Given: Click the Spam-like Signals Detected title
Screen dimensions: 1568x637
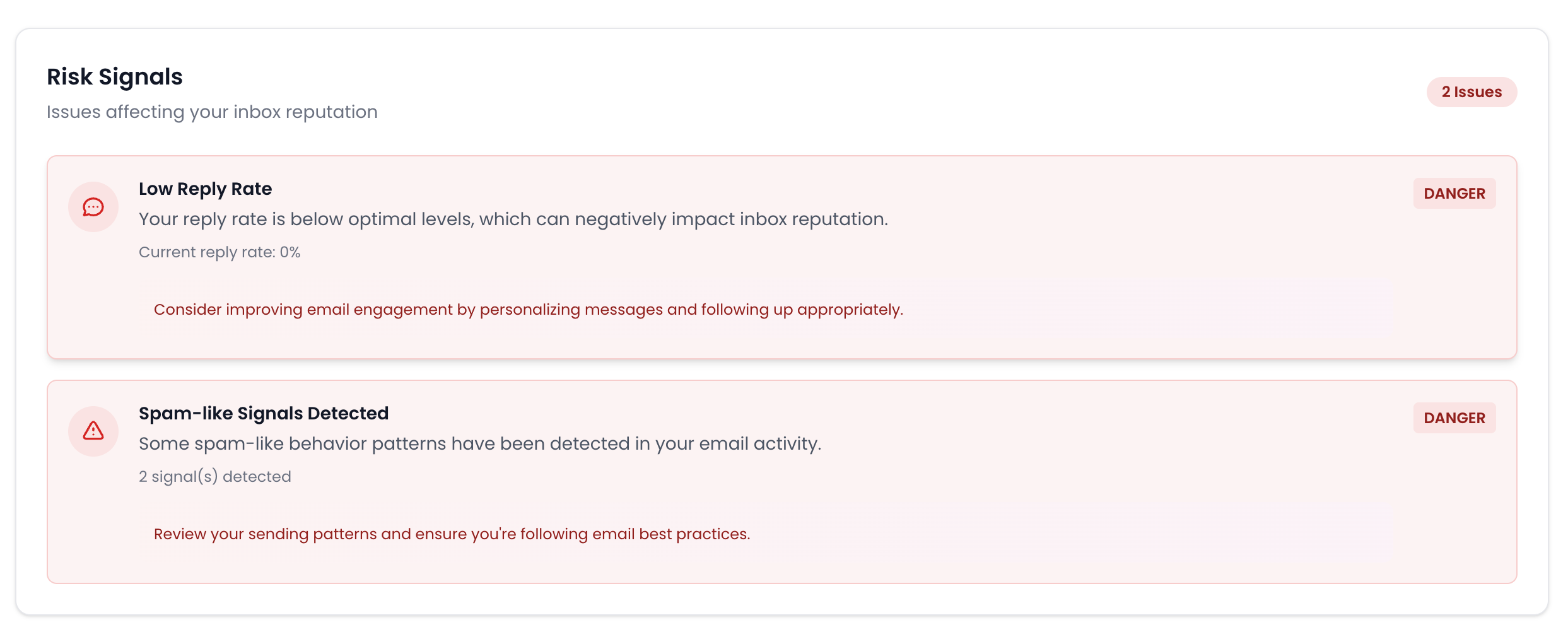Looking at the screenshot, I should [264, 414].
